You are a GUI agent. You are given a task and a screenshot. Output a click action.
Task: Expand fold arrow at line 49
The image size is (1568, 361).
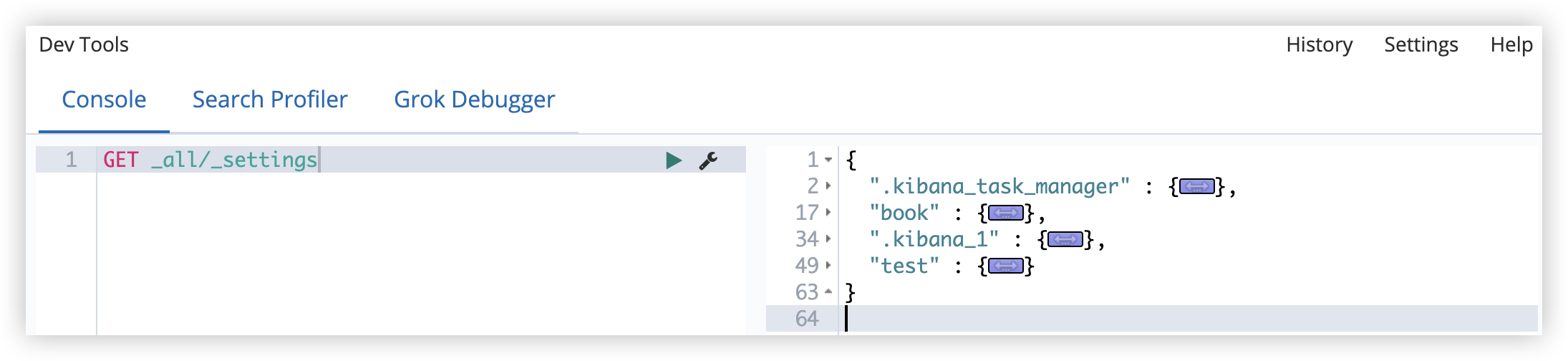pos(828,266)
